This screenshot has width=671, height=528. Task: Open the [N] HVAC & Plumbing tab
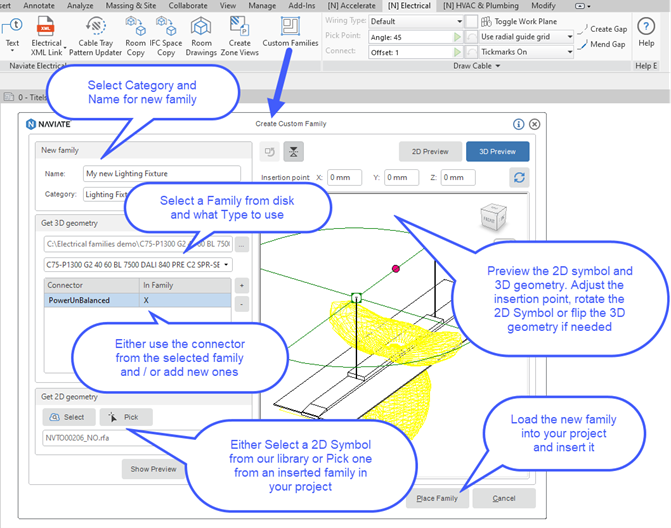481,6
